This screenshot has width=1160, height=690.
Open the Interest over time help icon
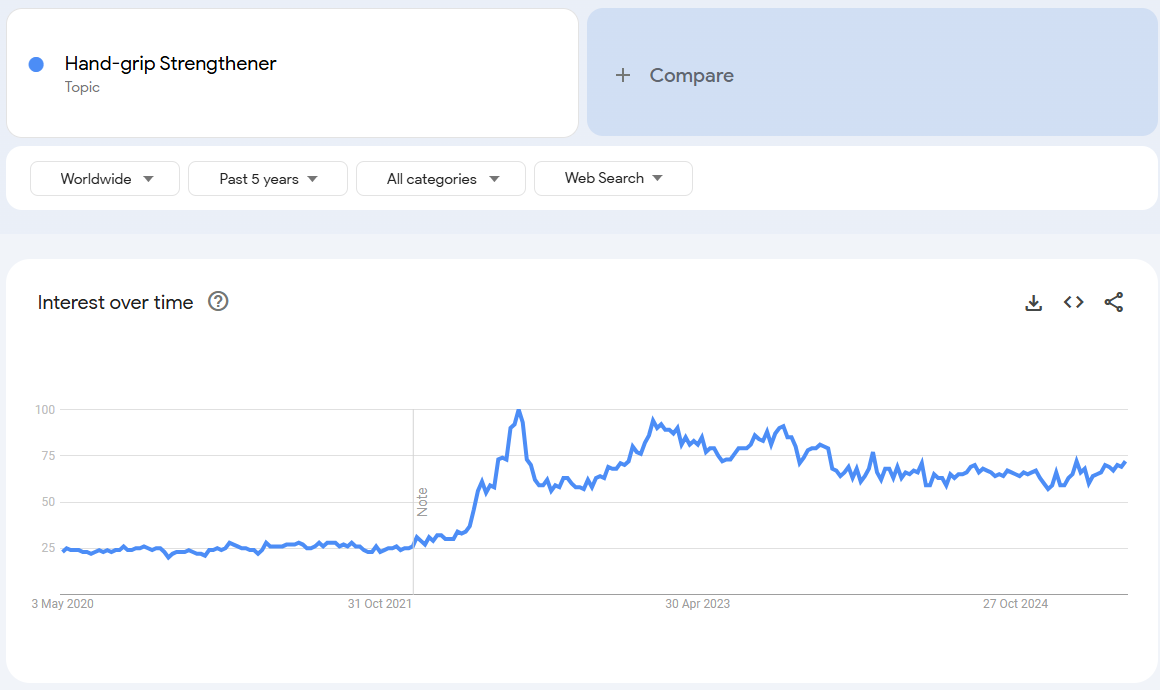(x=218, y=301)
